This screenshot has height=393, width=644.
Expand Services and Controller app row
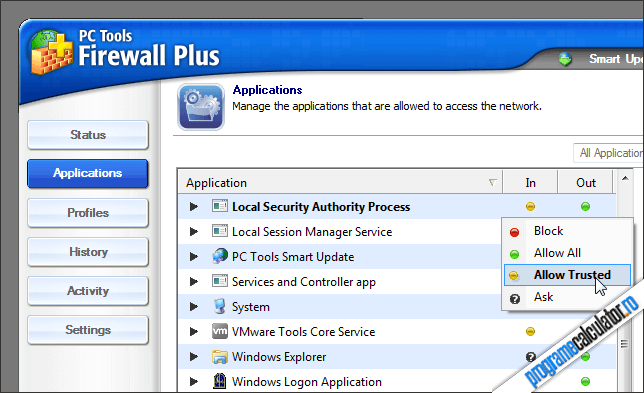pyautogui.click(x=194, y=282)
